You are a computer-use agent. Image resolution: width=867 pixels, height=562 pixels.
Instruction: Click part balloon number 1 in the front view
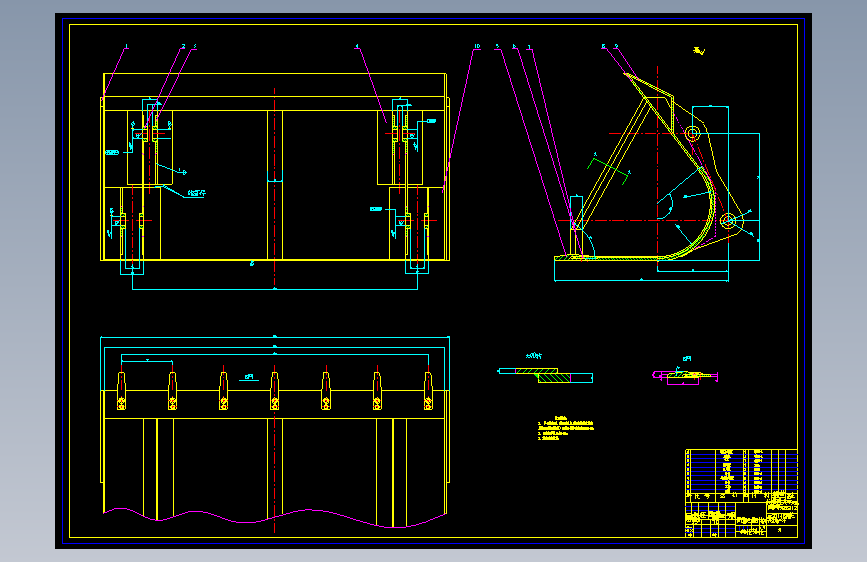coord(127,46)
